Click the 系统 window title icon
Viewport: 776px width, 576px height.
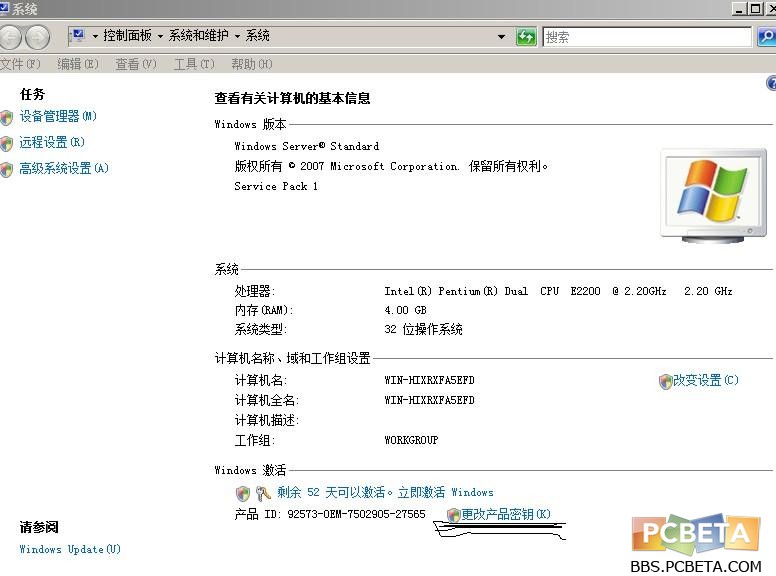(4, 8)
